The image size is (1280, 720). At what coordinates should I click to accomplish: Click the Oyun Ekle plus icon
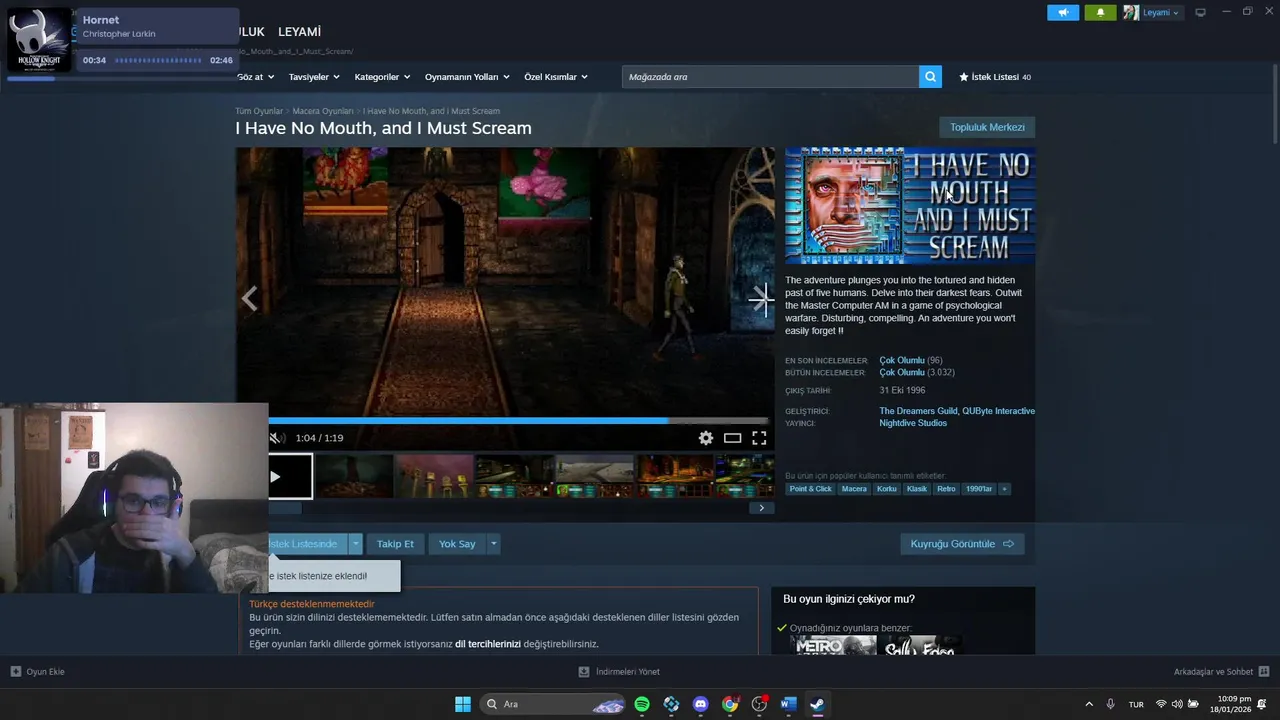[x=16, y=672]
